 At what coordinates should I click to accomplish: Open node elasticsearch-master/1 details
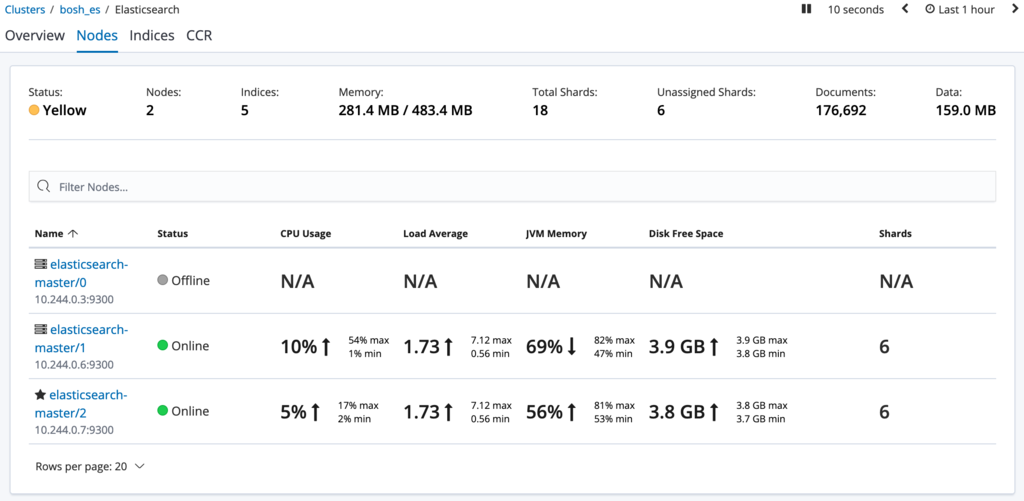81,338
